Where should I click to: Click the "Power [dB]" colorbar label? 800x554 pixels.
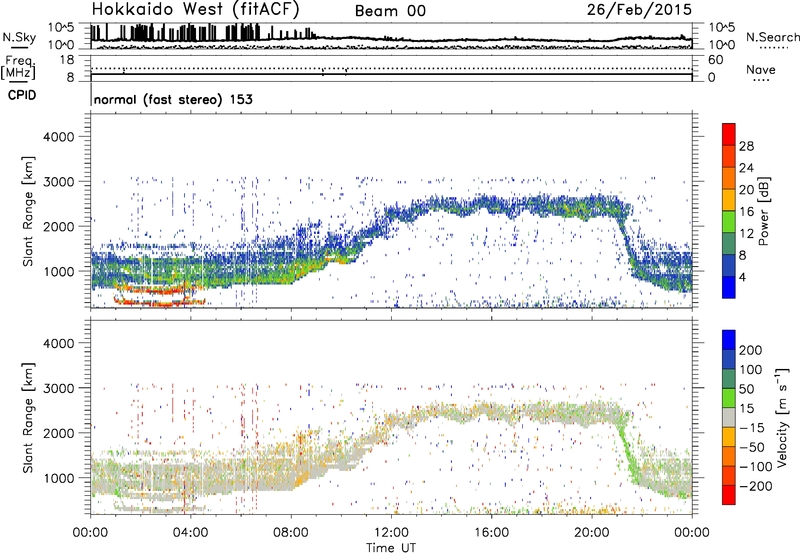pos(763,211)
